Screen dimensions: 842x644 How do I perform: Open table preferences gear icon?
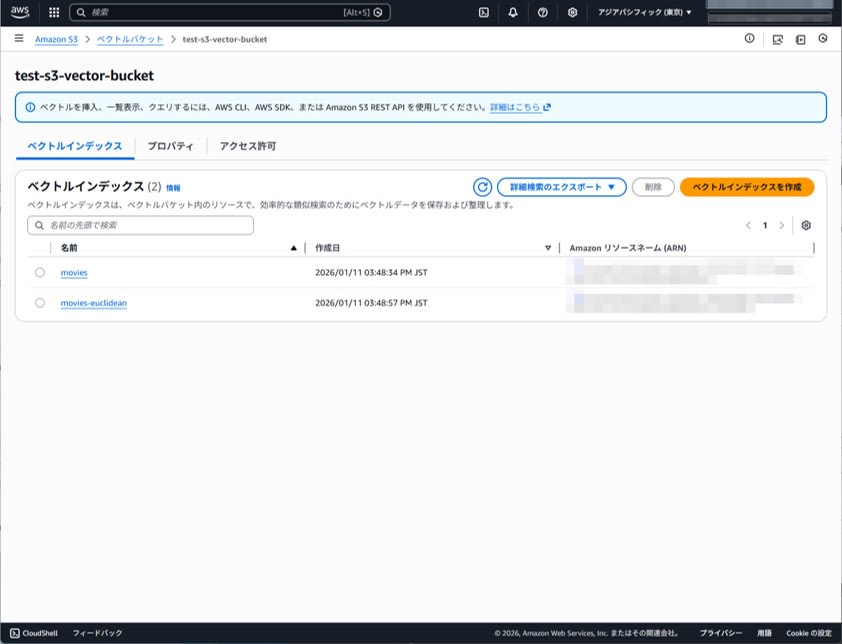pos(806,225)
